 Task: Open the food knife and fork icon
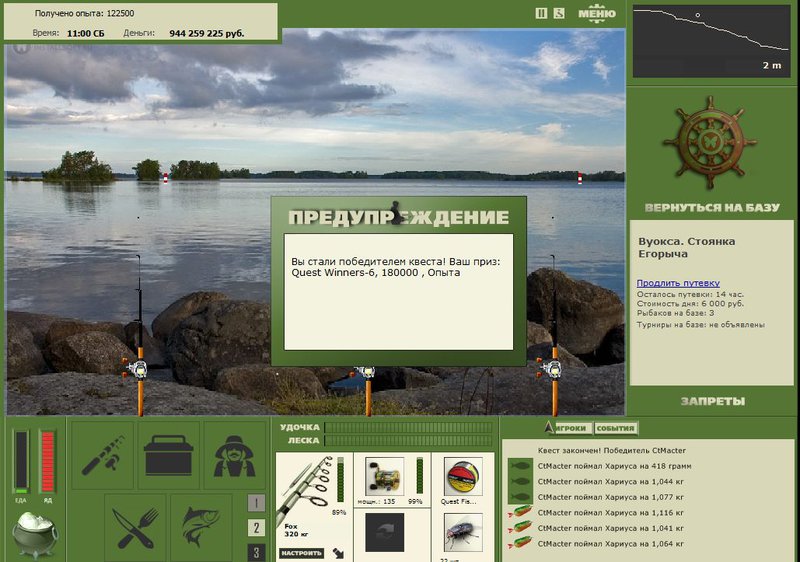point(135,527)
